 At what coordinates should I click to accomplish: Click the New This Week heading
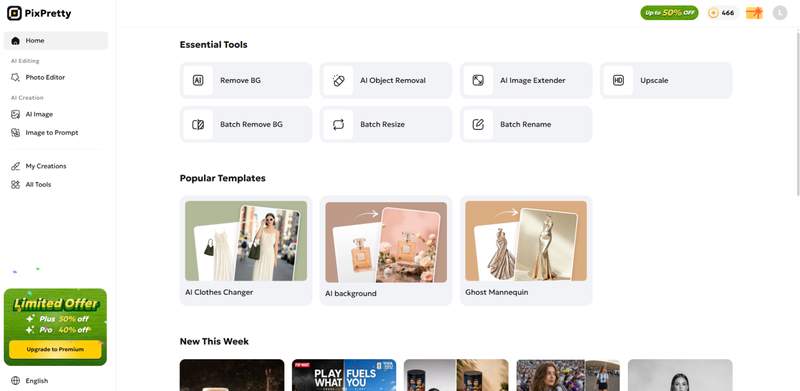[x=214, y=341]
